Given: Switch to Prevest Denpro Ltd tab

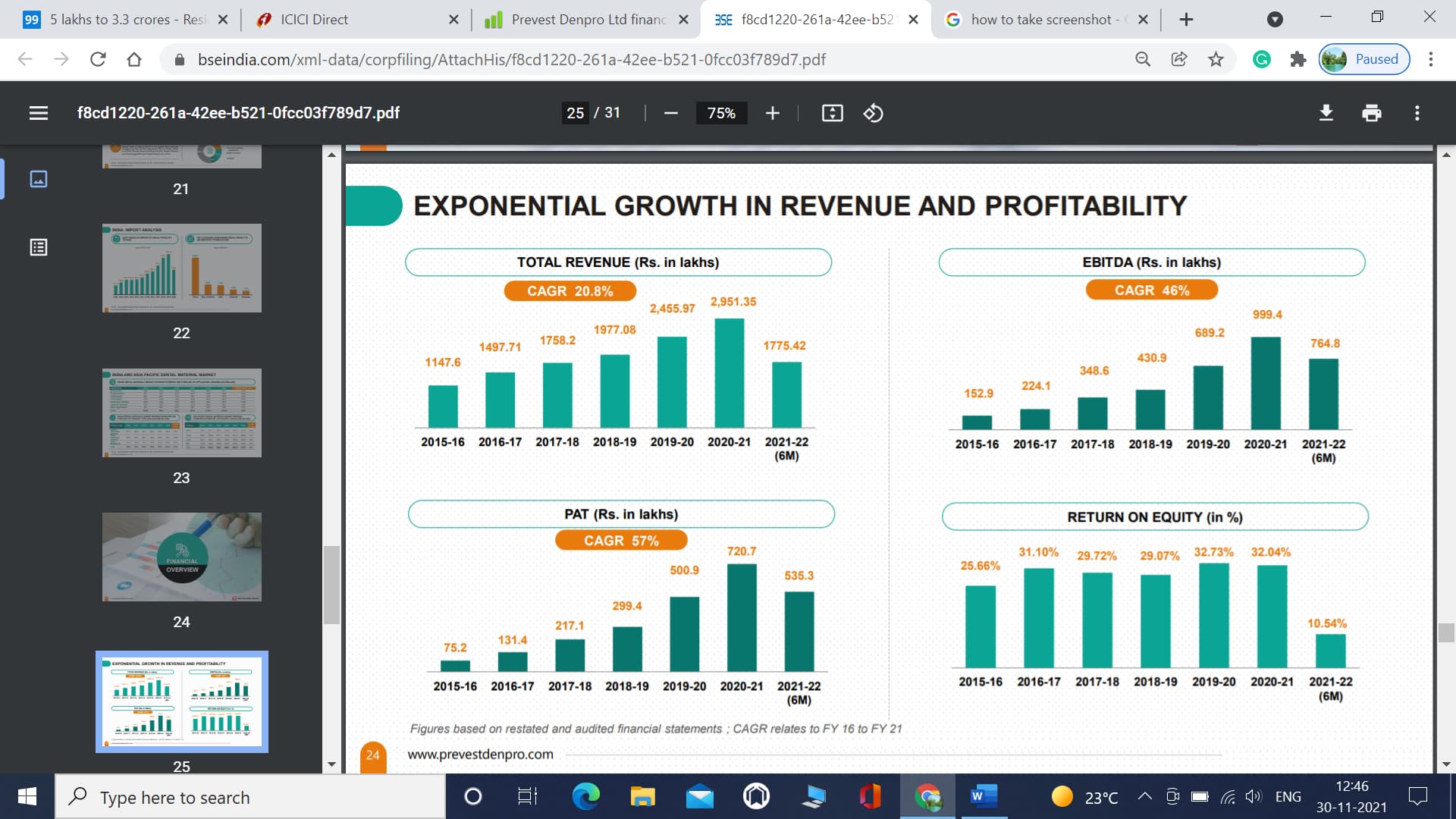Looking at the screenshot, I should coord(584,20).
